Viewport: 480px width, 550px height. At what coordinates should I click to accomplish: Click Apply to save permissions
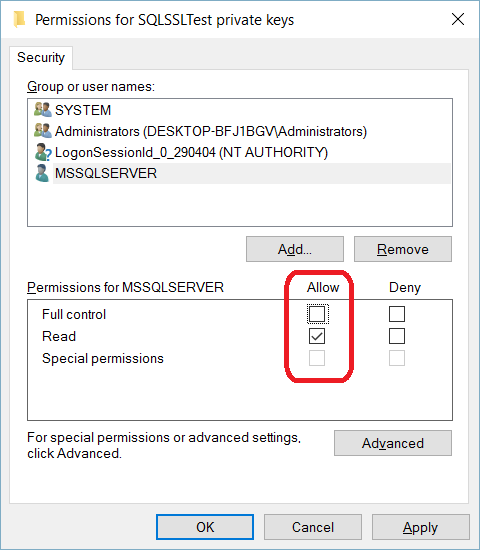tap(421, 527)
